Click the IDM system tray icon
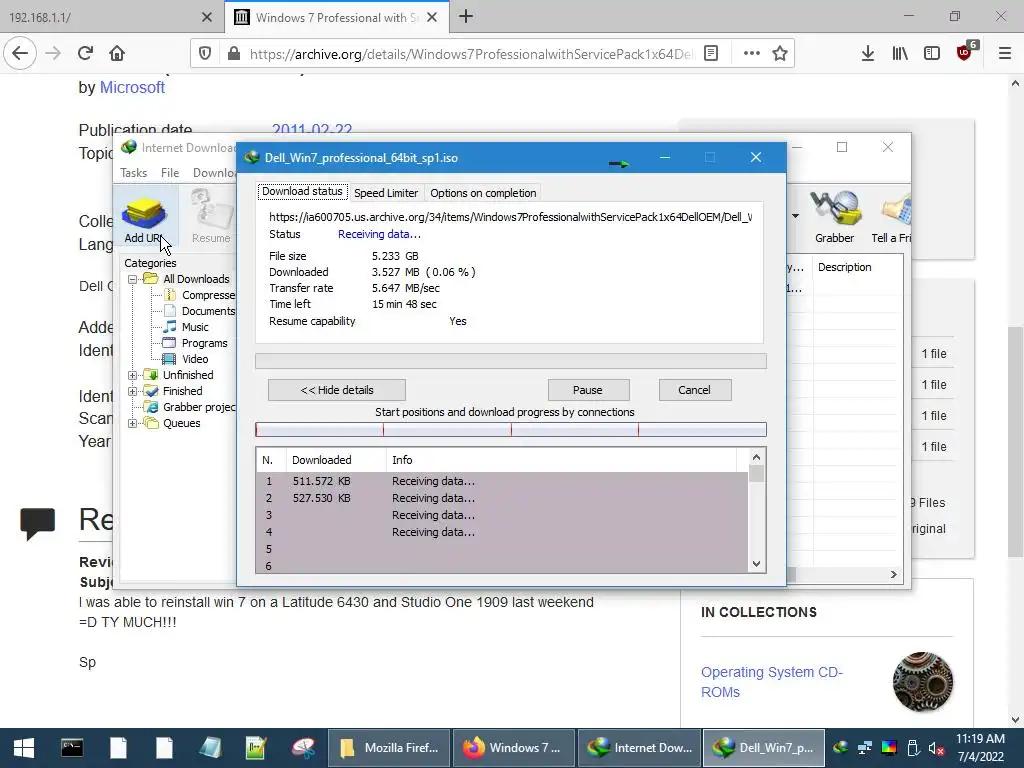Viewport: 1024px width, 768px height. (x=840, y=748)
